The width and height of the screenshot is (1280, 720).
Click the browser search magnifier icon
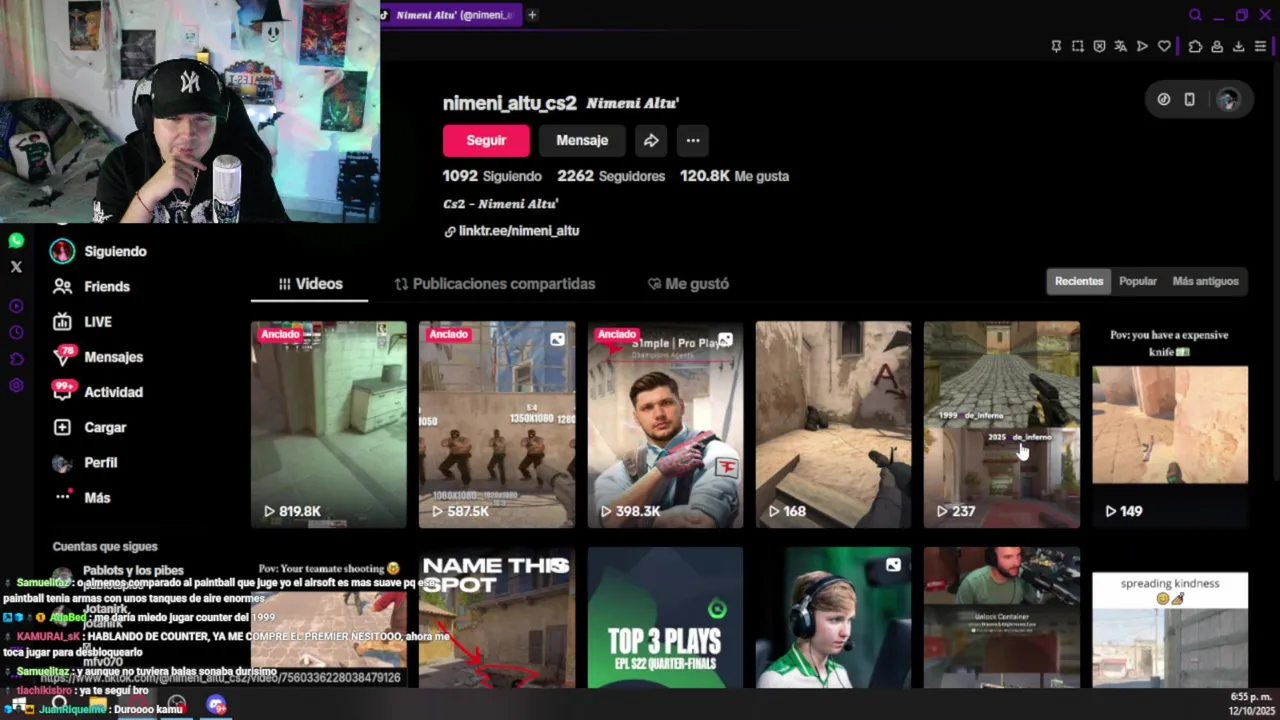1195,15
